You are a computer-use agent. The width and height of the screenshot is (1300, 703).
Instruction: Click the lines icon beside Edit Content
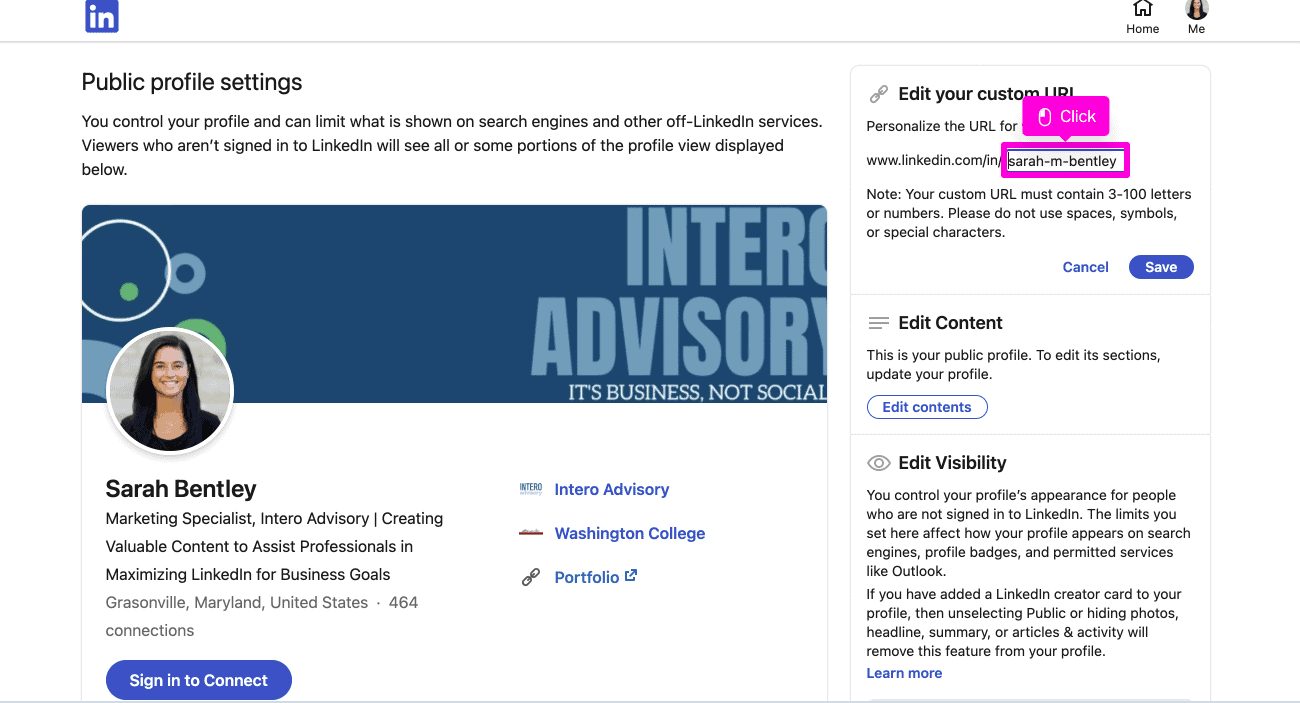pyautogui.click(x=879, y=323)
